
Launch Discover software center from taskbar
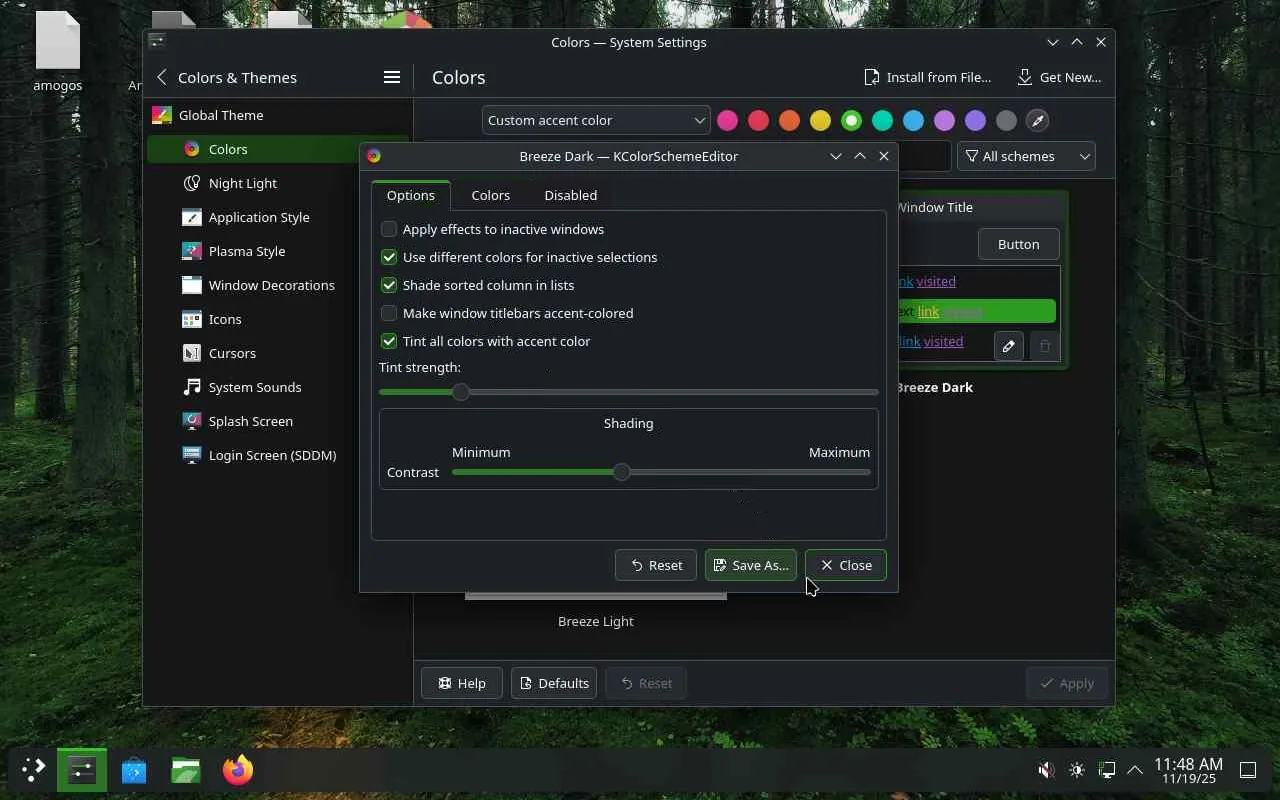pyautogui.click(x=134, y=770)
